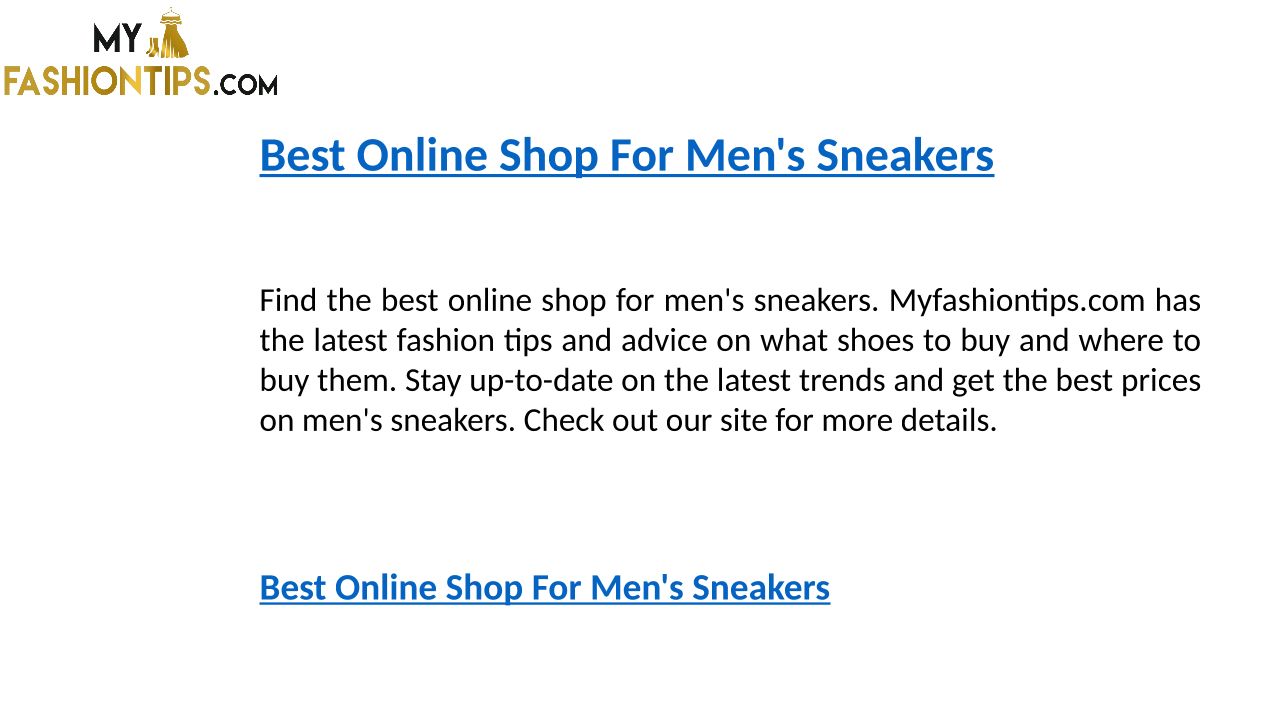Click the word "Best" in the large heading
The width and height of the screenshot is (1280, 720).
[302, 156]
